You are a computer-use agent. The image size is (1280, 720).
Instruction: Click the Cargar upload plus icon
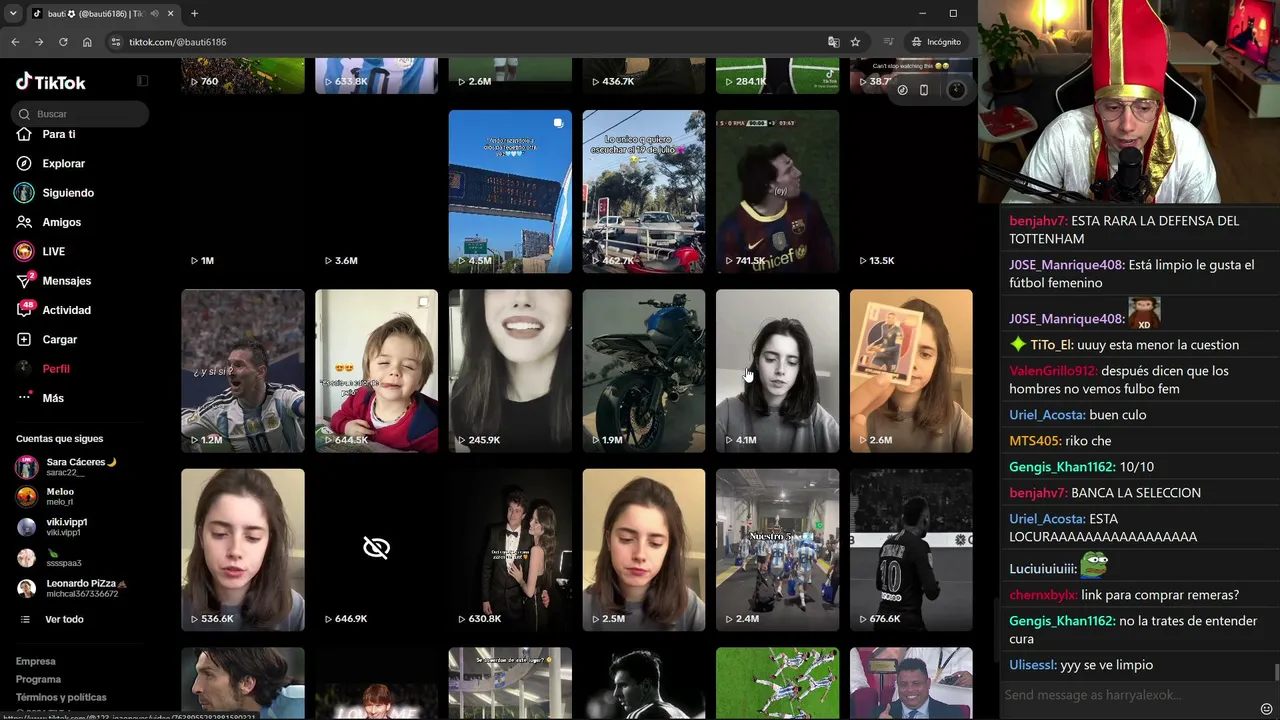pyautogui.click(x=24, y=339)
